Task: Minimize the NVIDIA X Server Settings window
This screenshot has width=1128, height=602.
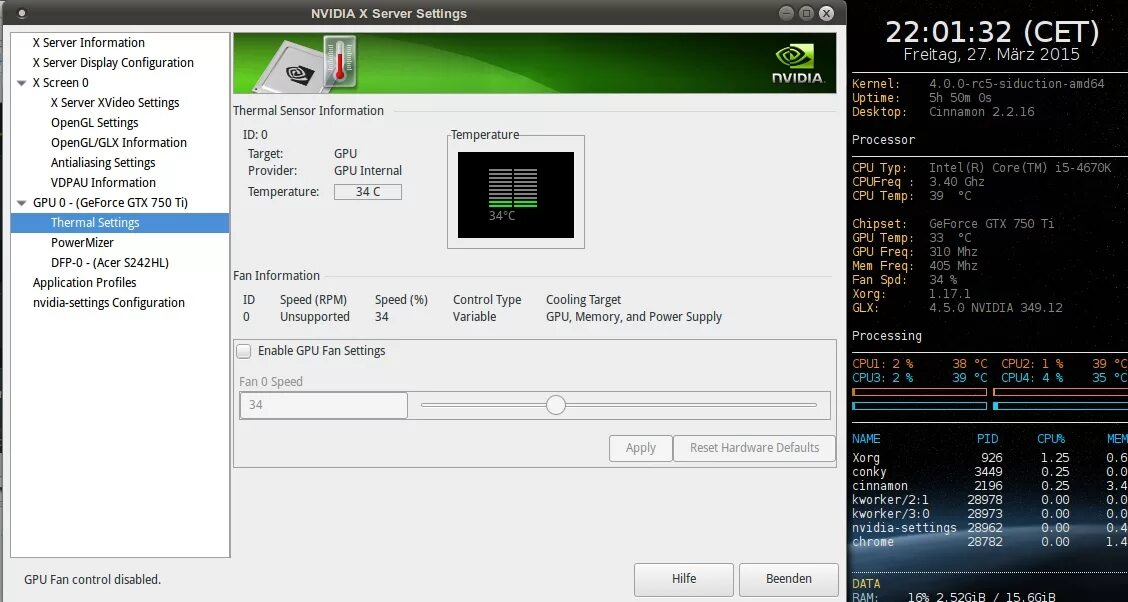Action: point(786,13)
